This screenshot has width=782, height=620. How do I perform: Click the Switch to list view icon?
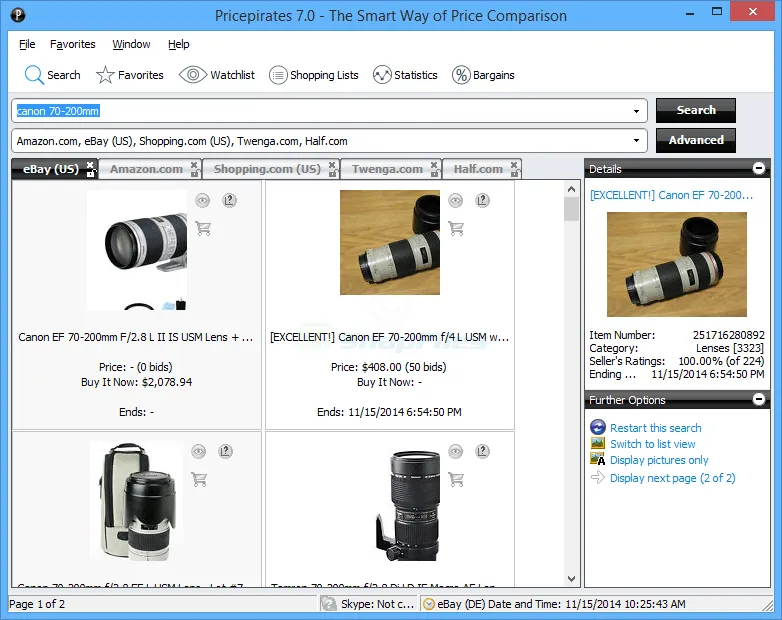pyautogui.click(x=597, y=443)
